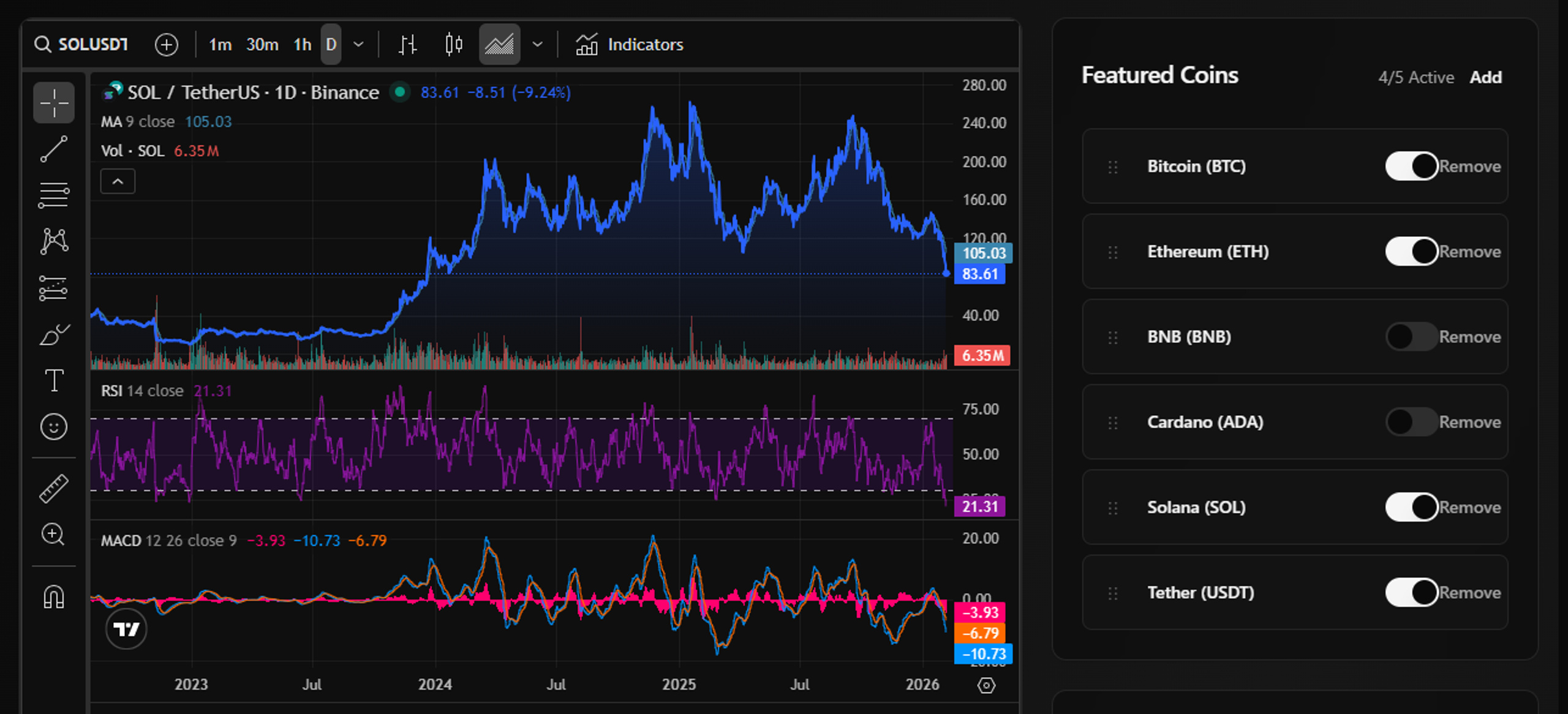Select the 30m timeframe
This screenshot has height=714, width=1568.
pyautogui.click(x=262, y=45)
